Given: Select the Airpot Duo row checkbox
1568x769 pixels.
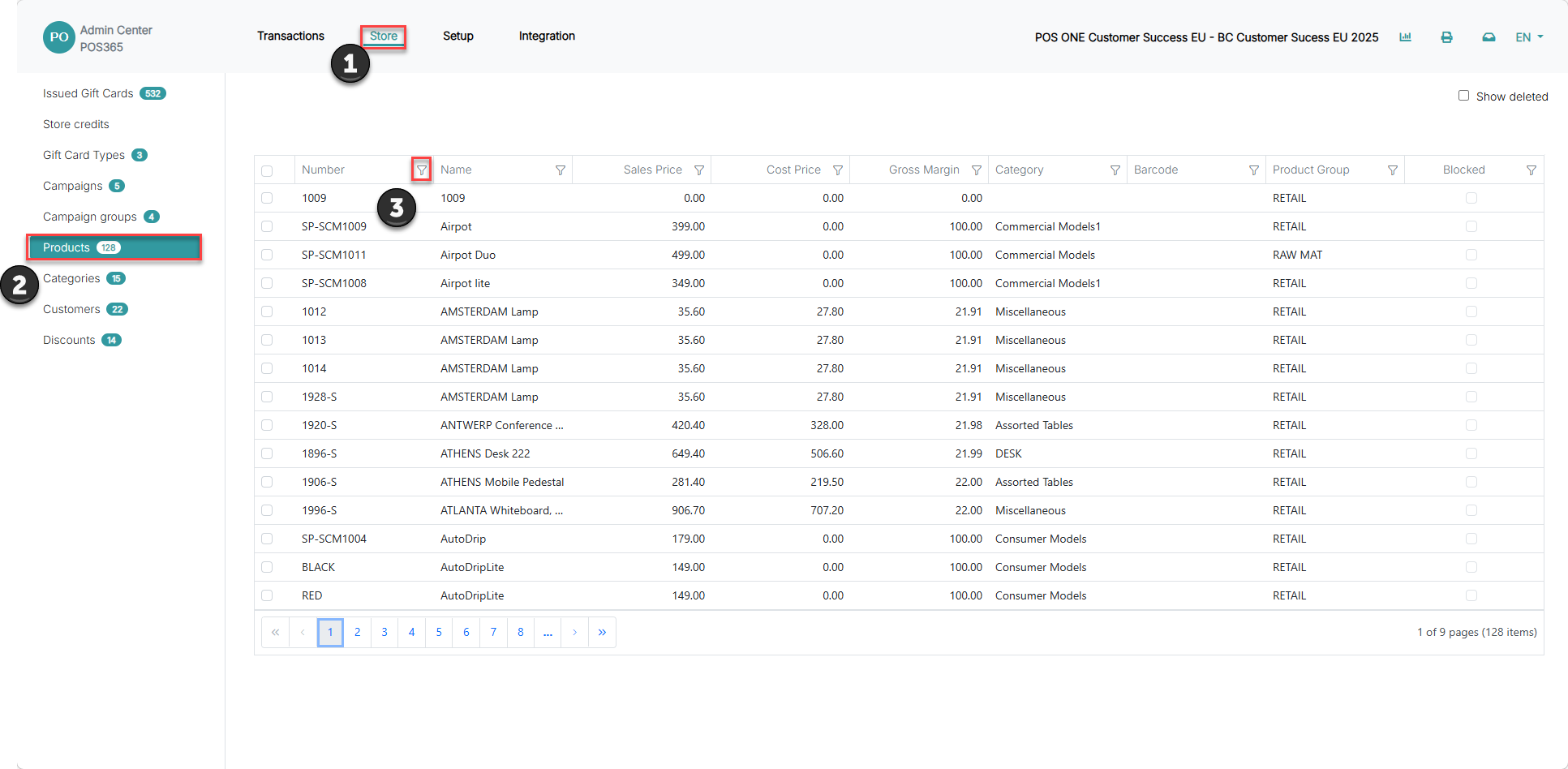Looking at the screenshot, I should tap(267, 255).
